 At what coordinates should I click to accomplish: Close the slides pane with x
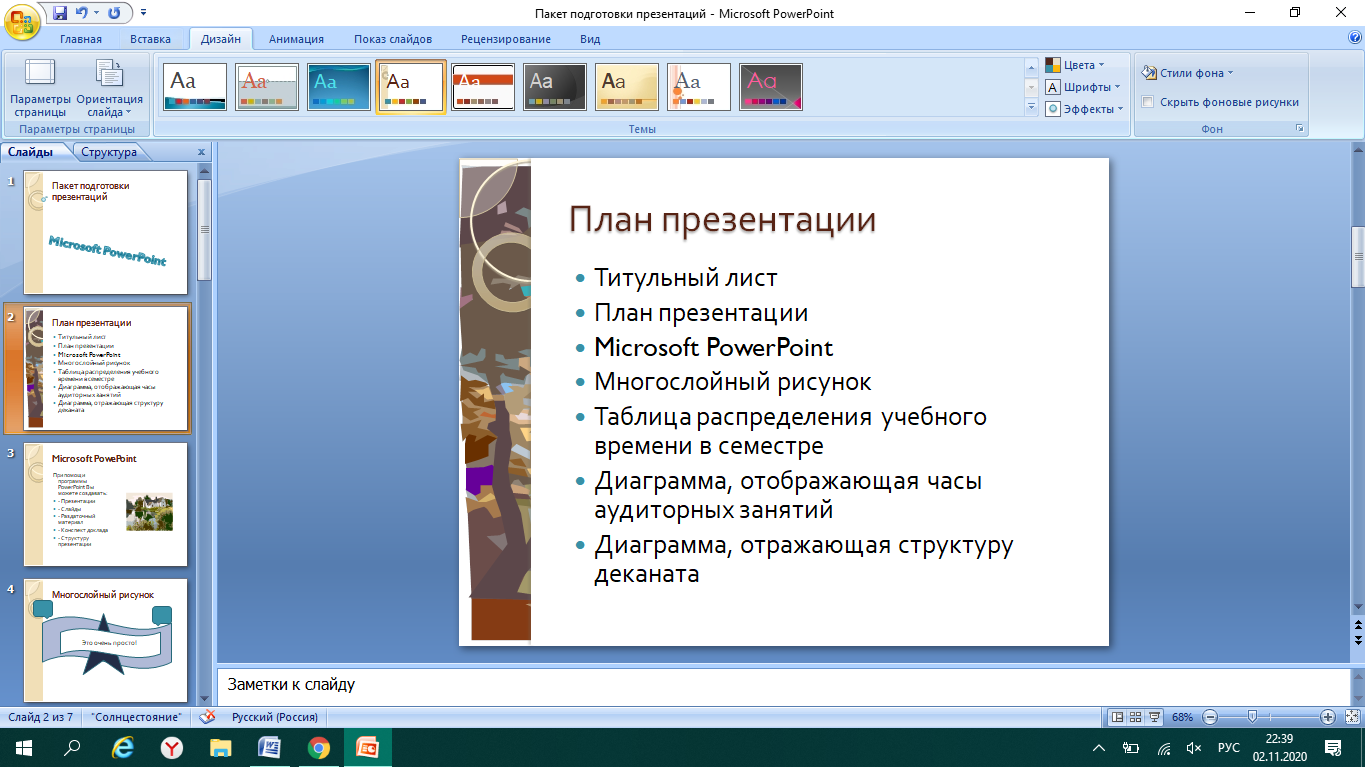[x=201, y=152]
